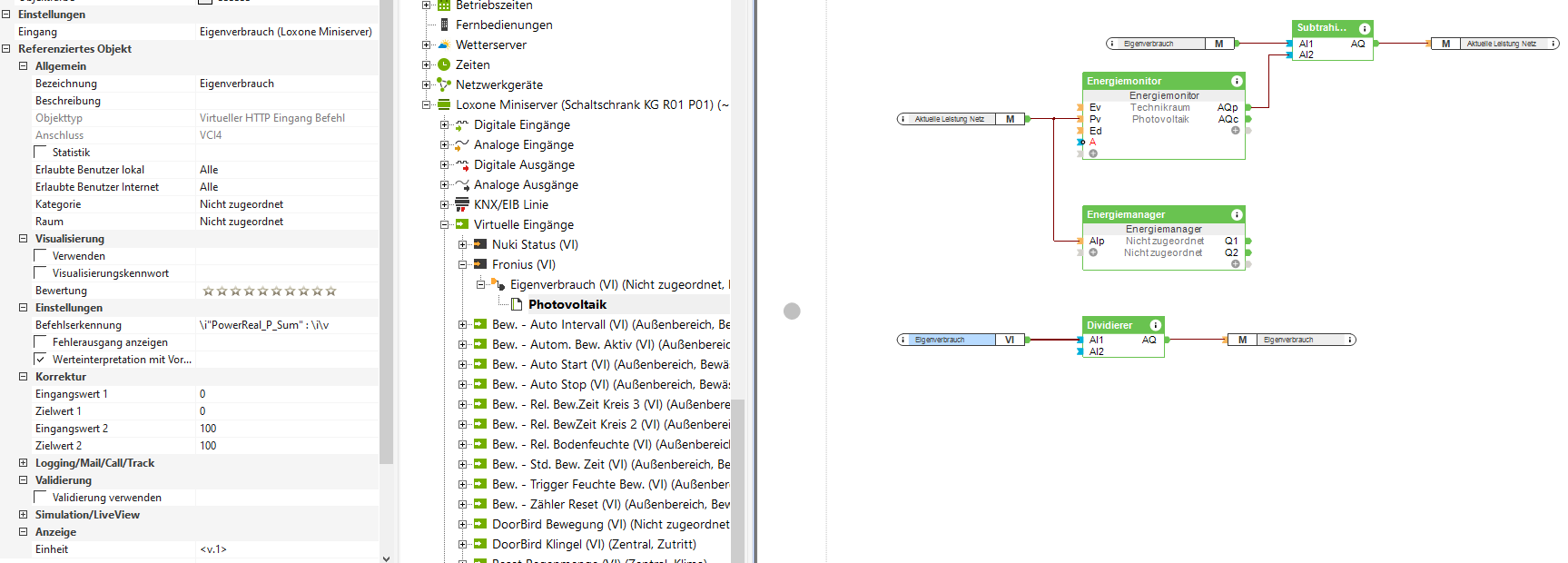Click the plus icon below Energiemanager Q2
The width and height of the screenshot is (1568, 563).
pyautogui.click(x=1236, y=264)
